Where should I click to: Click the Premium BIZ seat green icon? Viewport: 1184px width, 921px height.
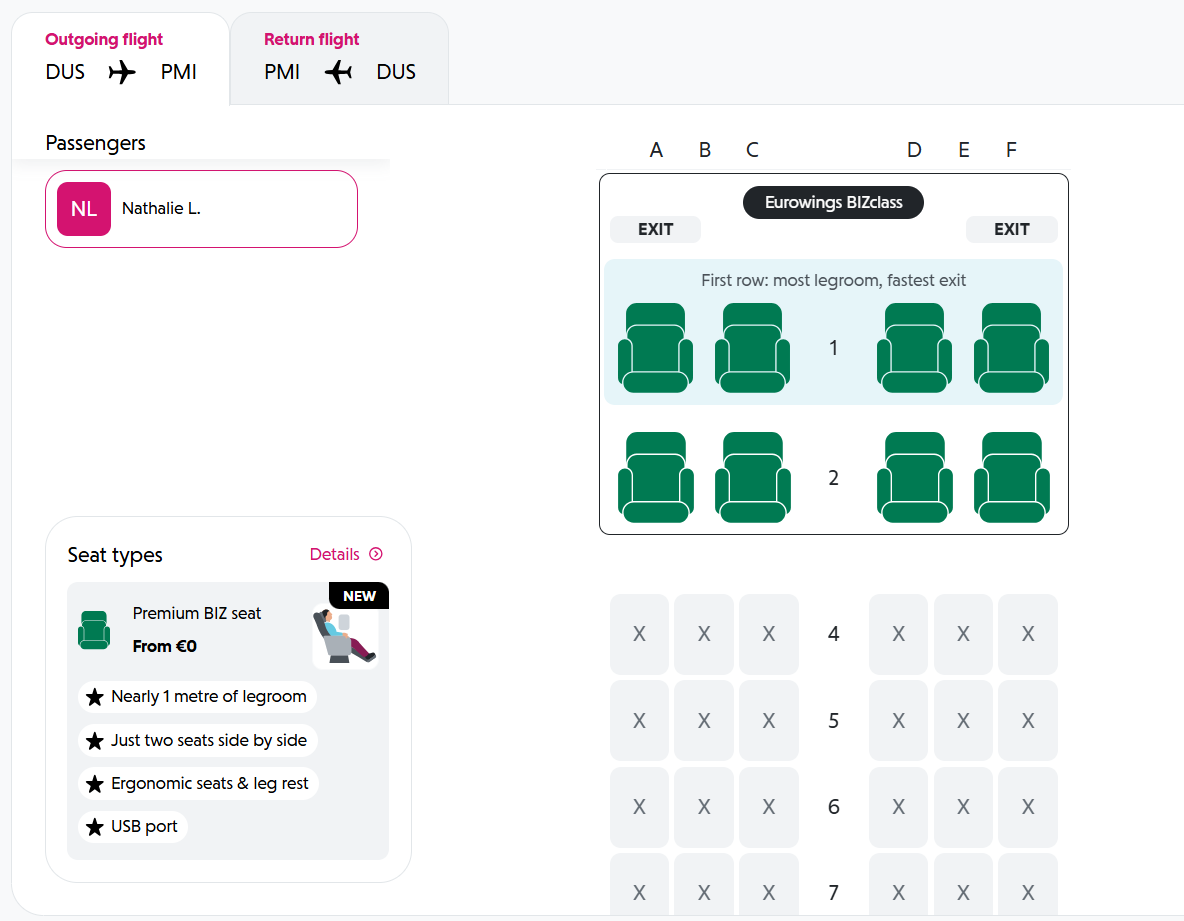(x=94, y=630)
